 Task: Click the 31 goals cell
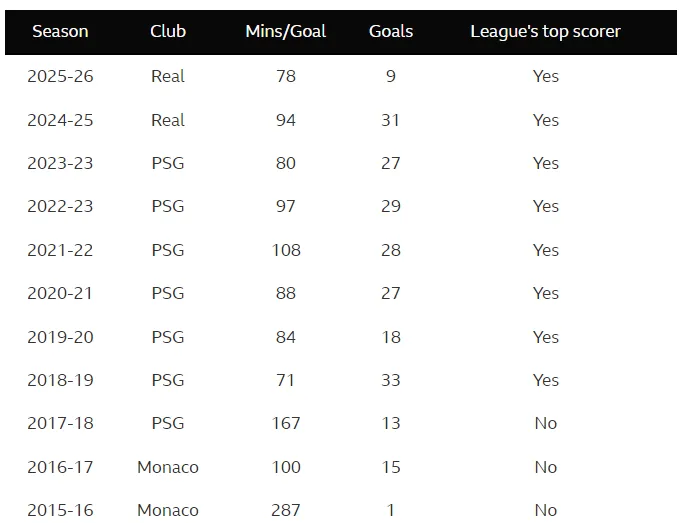391,120
